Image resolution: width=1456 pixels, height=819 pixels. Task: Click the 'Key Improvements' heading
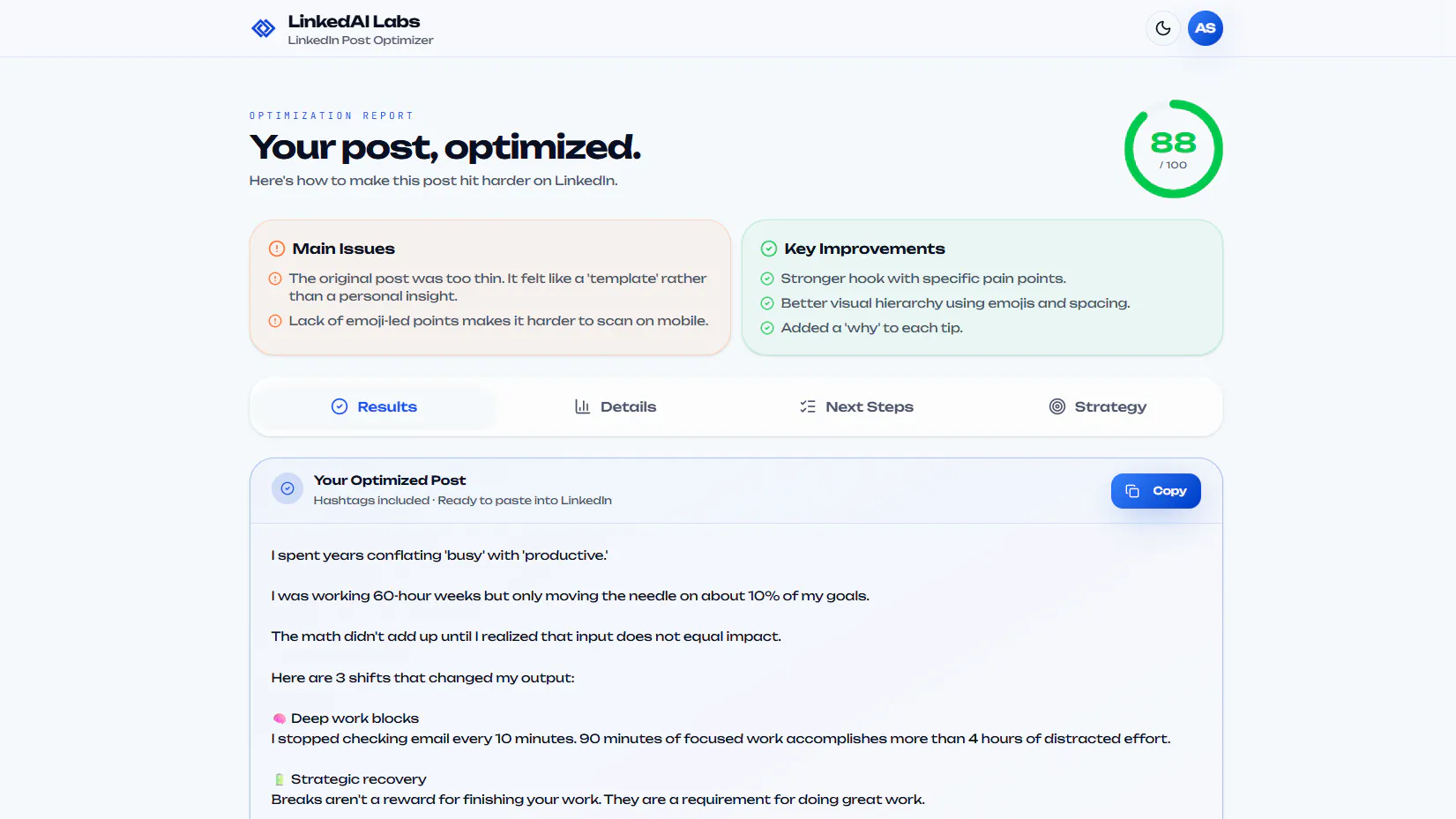865,249
